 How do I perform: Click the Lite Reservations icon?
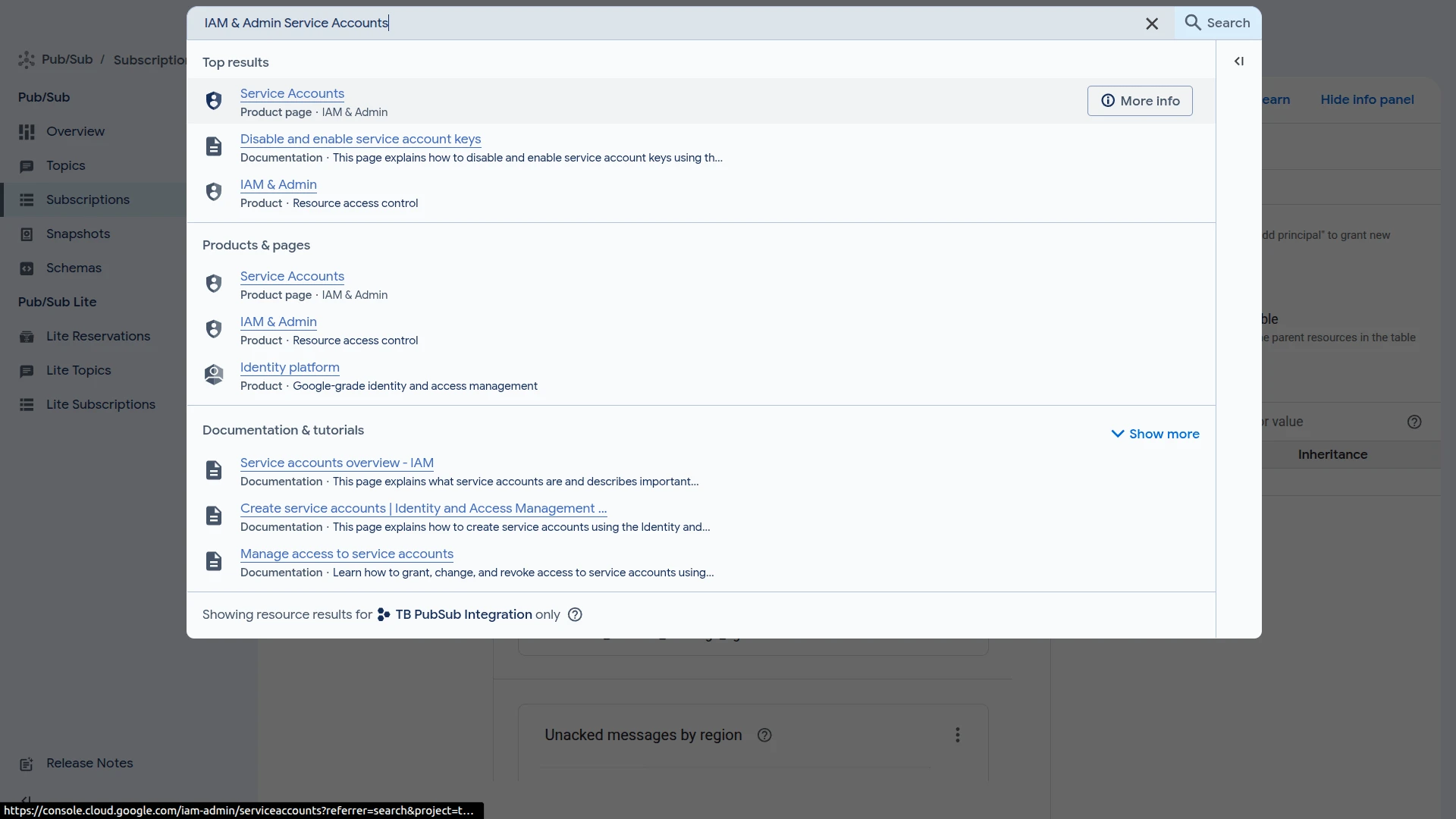tap(27, 337)
